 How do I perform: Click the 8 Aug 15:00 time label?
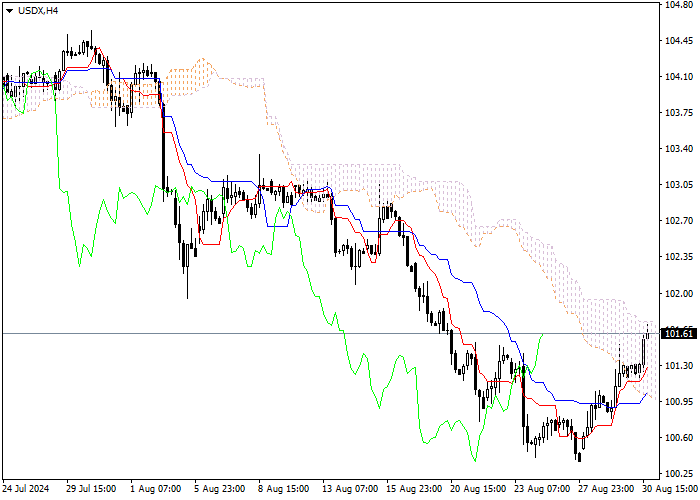[x=284, y=489]
